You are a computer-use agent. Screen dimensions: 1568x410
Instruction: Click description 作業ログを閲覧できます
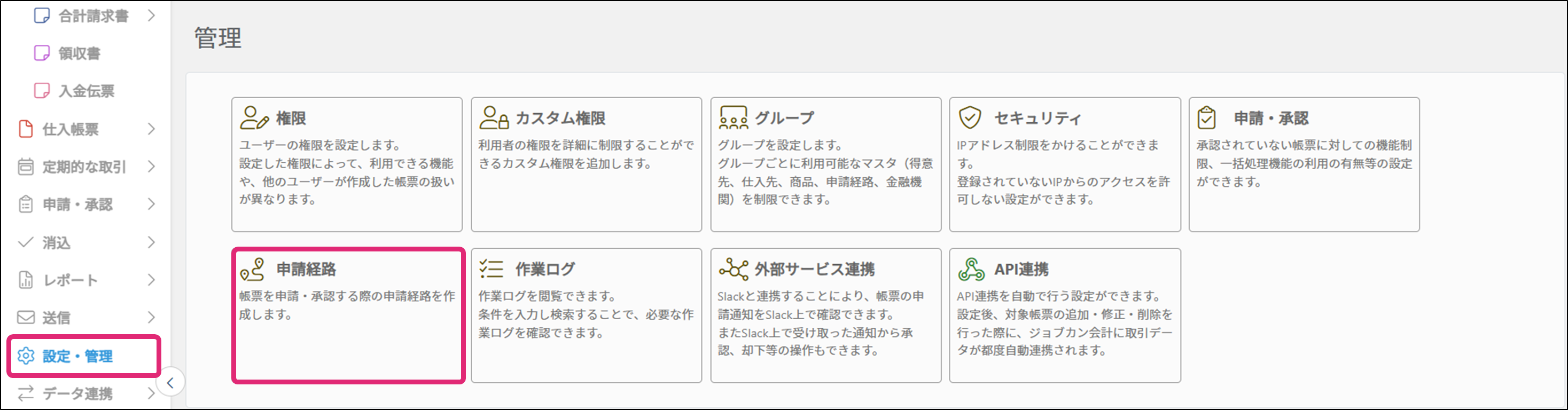pos(547,296)
